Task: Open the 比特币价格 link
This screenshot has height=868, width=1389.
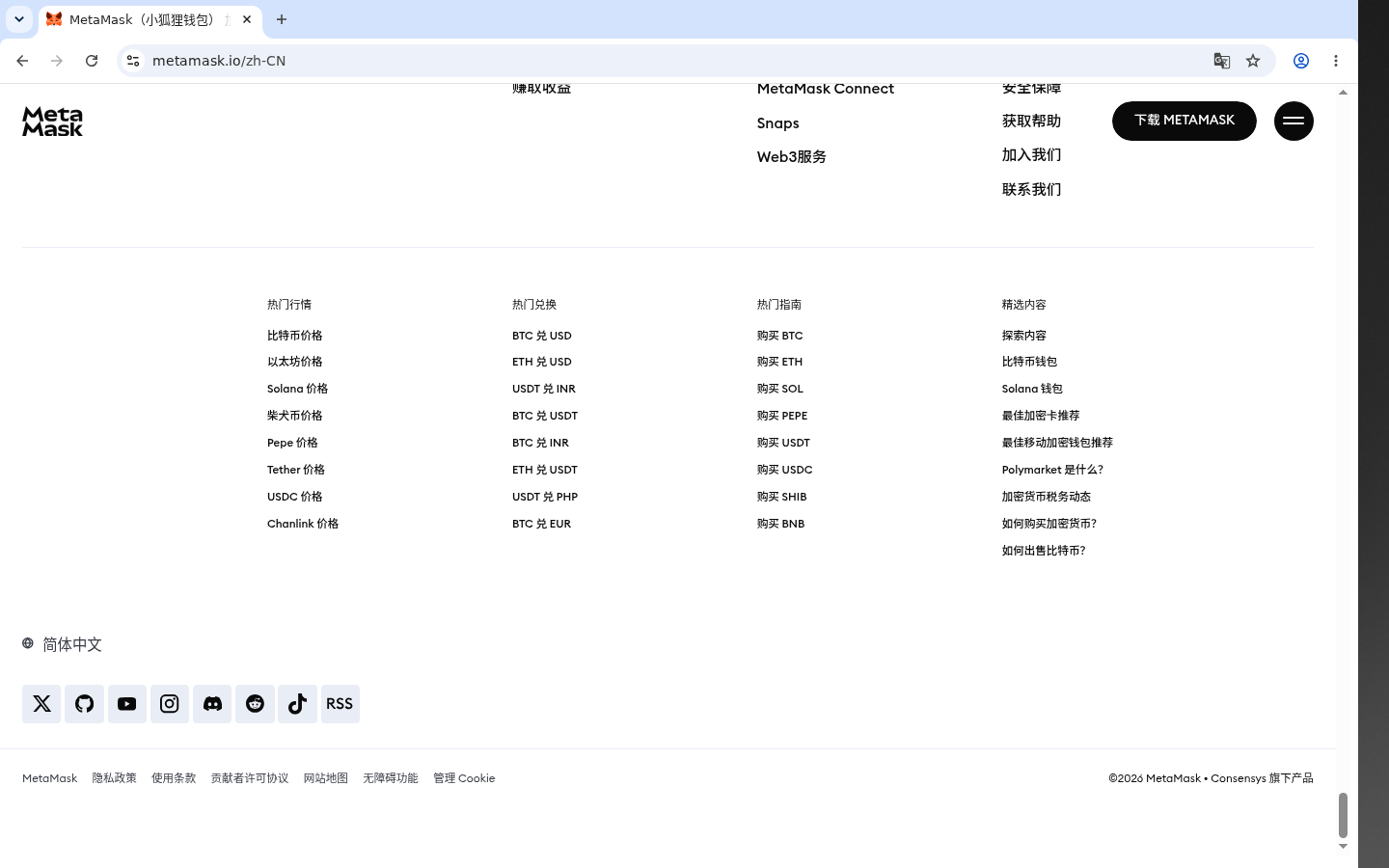Action: (x=295, y=336)
